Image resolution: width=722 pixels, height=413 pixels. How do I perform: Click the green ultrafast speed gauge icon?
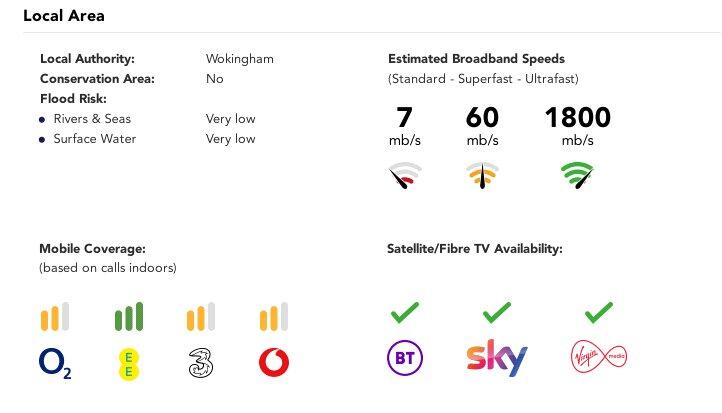coord(577,176)
